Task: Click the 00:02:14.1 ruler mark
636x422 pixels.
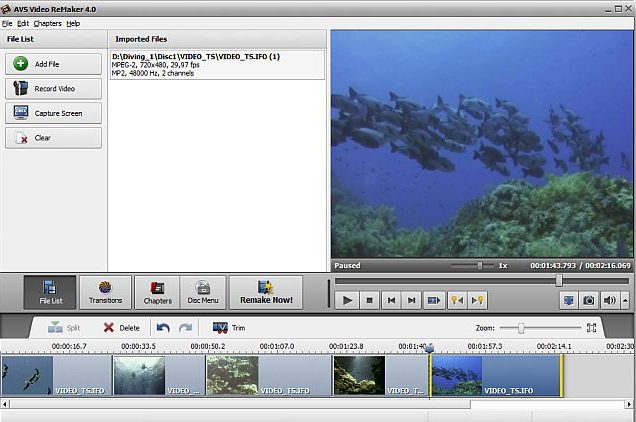Action: [x=554, y=346]
